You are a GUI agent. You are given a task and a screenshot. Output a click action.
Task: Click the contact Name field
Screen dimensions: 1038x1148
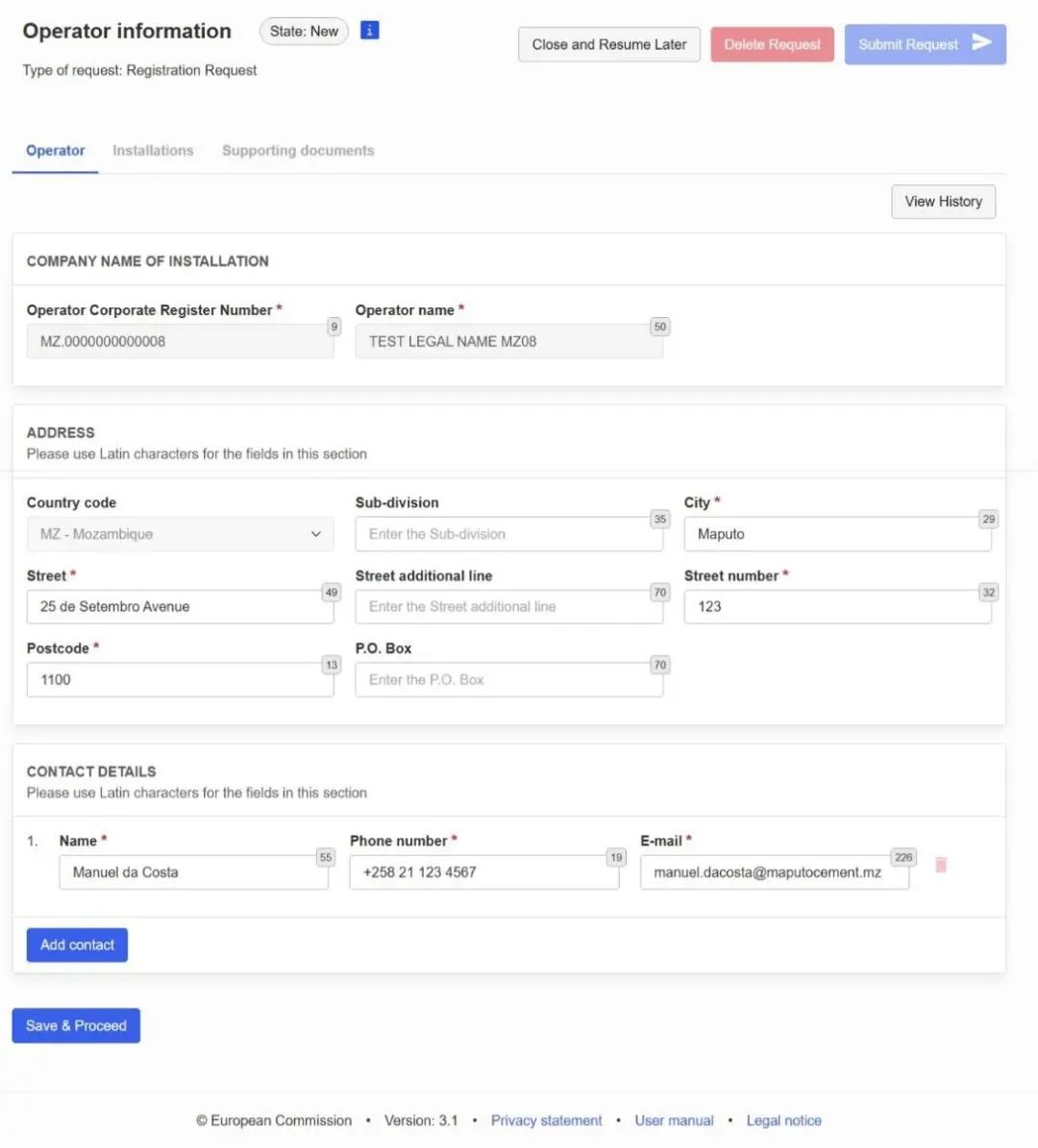(x=194, y=872)
